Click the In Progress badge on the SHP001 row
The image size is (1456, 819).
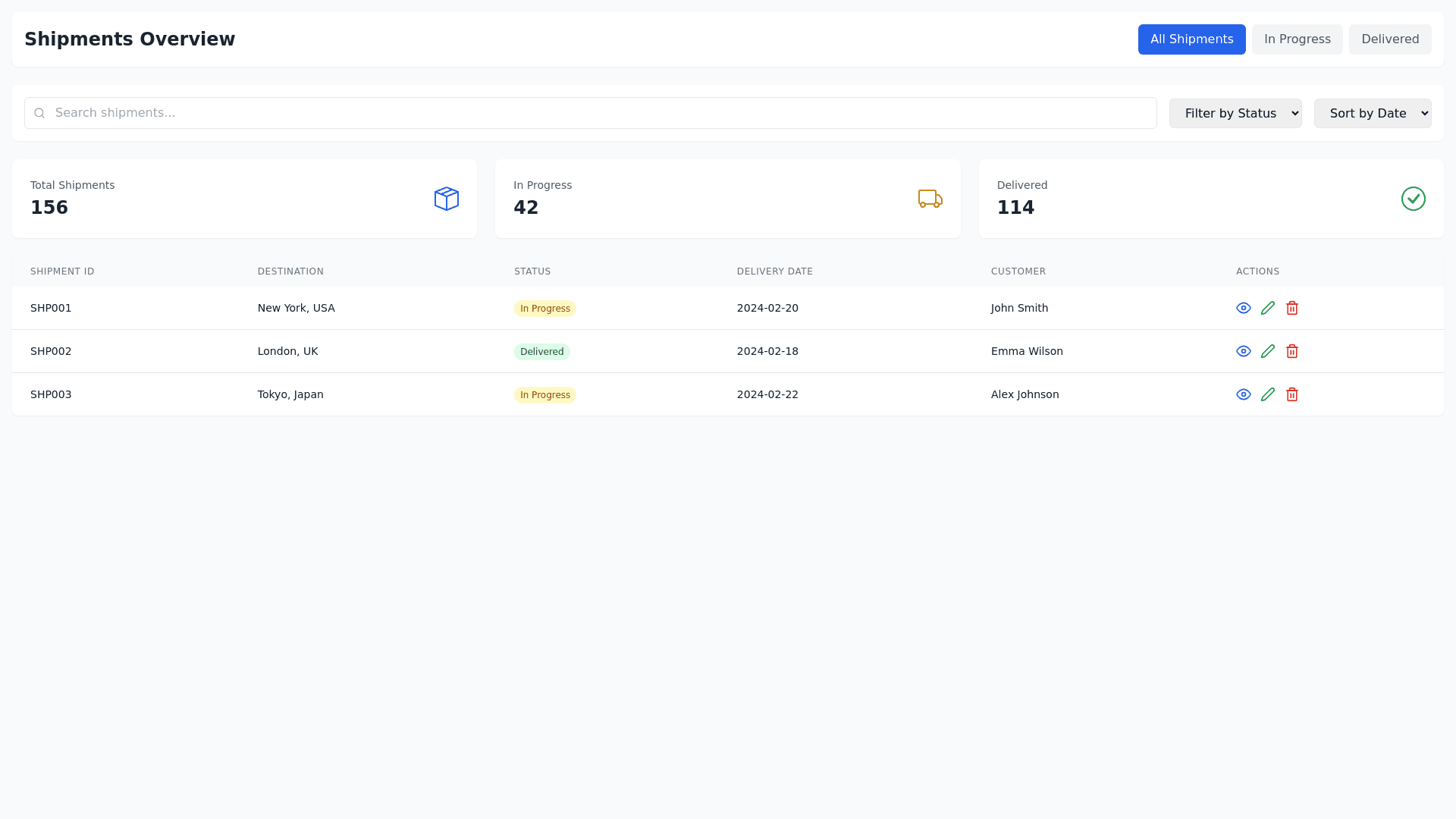(x=544, y=309)
